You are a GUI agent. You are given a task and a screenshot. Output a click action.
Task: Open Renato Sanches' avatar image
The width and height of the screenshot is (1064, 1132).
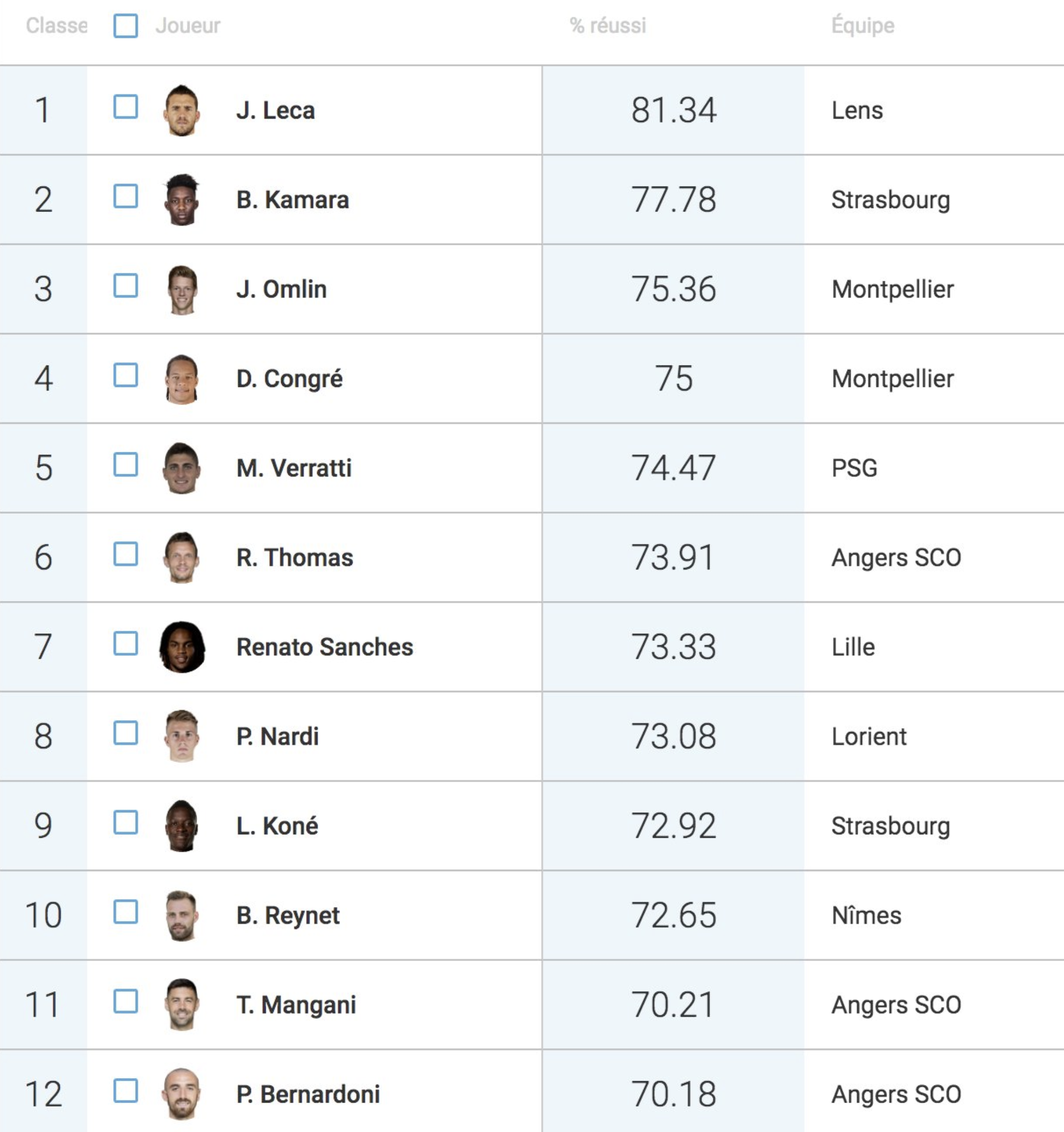click(182, 647)
